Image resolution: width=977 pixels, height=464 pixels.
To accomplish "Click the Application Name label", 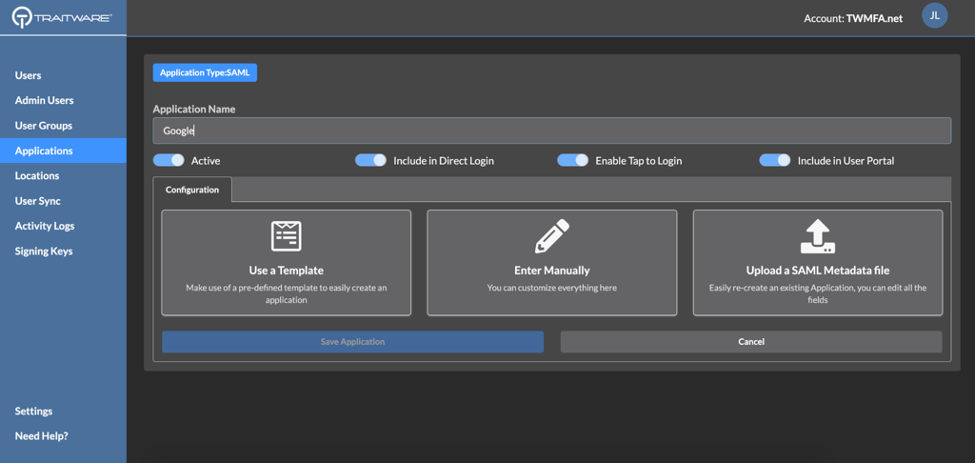I will (194, 109).
